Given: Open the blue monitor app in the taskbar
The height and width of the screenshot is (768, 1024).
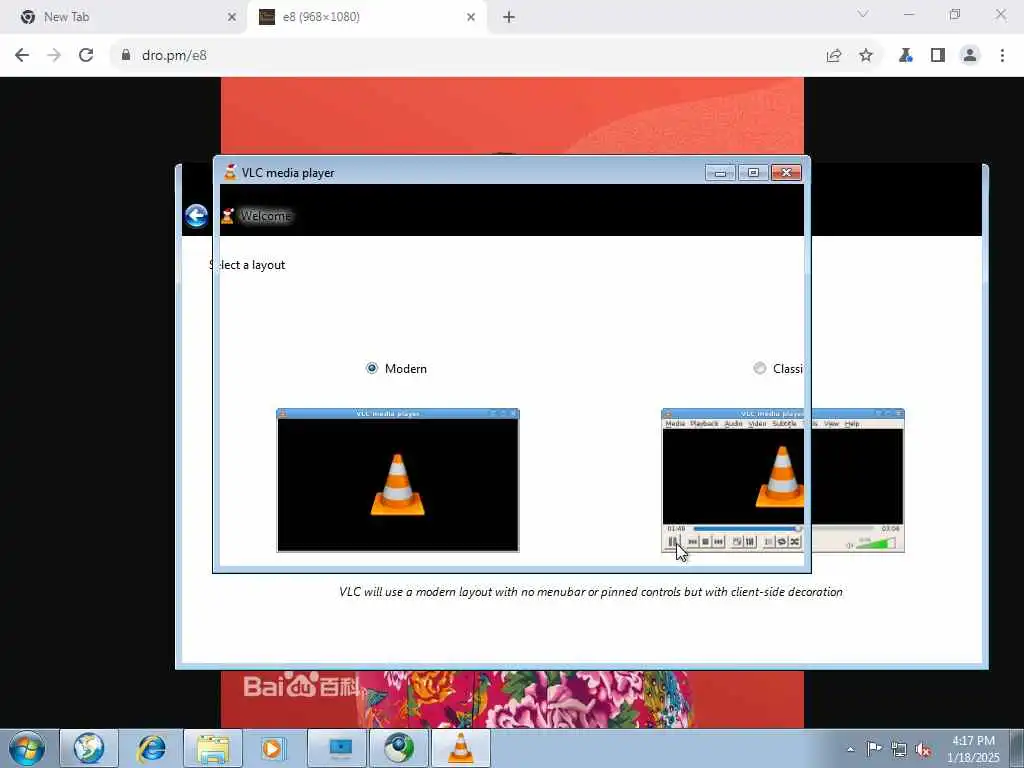Looking at the screenshot, I should click(337, 748).
